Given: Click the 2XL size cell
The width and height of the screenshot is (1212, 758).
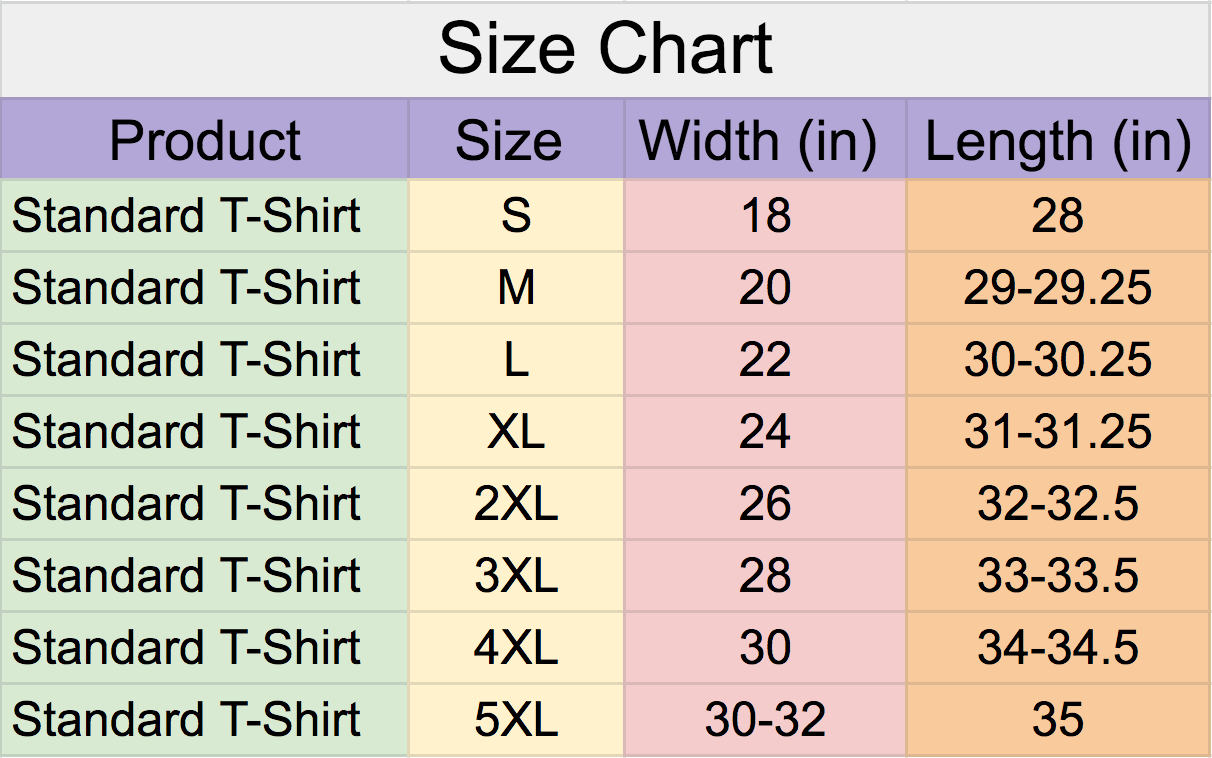Looking at the screenshot, I should [x=516, y=504].
